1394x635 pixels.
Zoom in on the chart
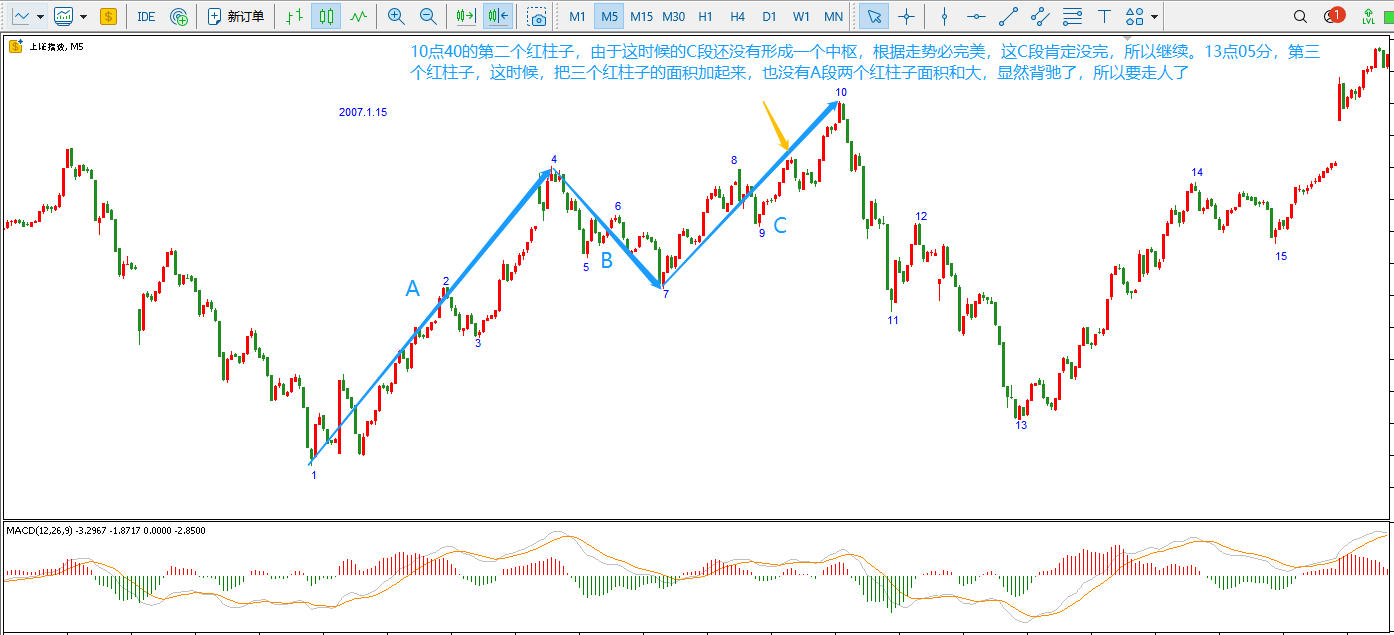(396, 16)
